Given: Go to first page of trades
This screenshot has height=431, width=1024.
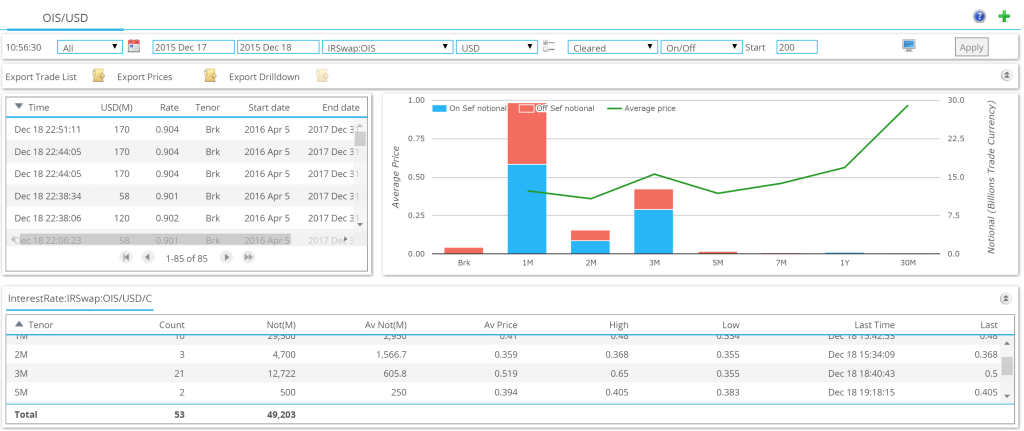Looking at the screenshot, I should (126, 257).
